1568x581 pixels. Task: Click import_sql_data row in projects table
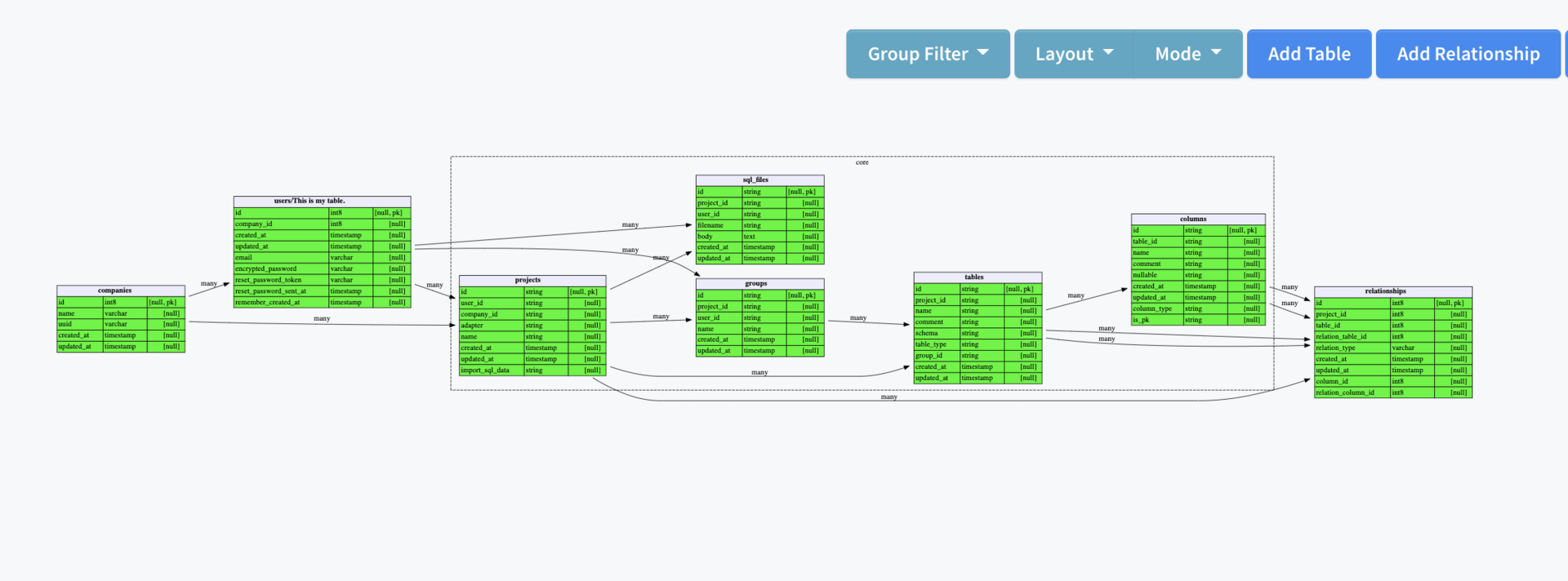pyautogui.click(x=532, y=370)
